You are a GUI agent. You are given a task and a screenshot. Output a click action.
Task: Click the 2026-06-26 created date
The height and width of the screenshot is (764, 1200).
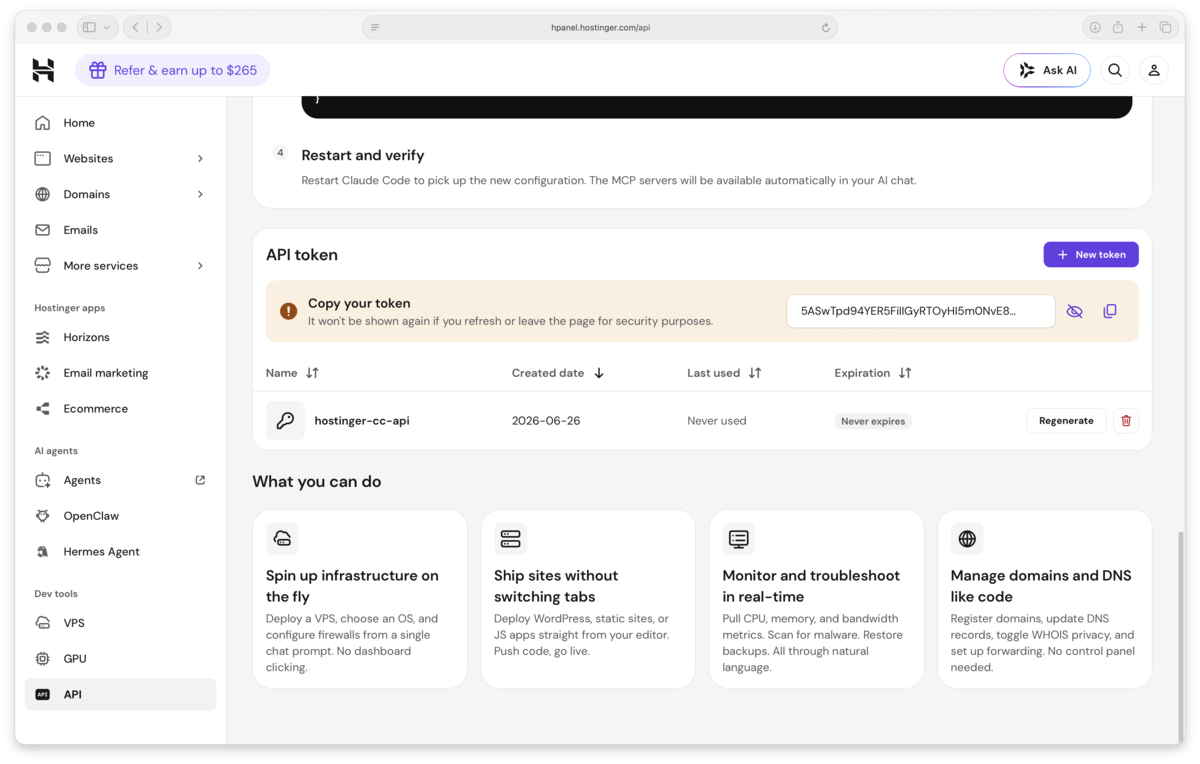point(546,421)
